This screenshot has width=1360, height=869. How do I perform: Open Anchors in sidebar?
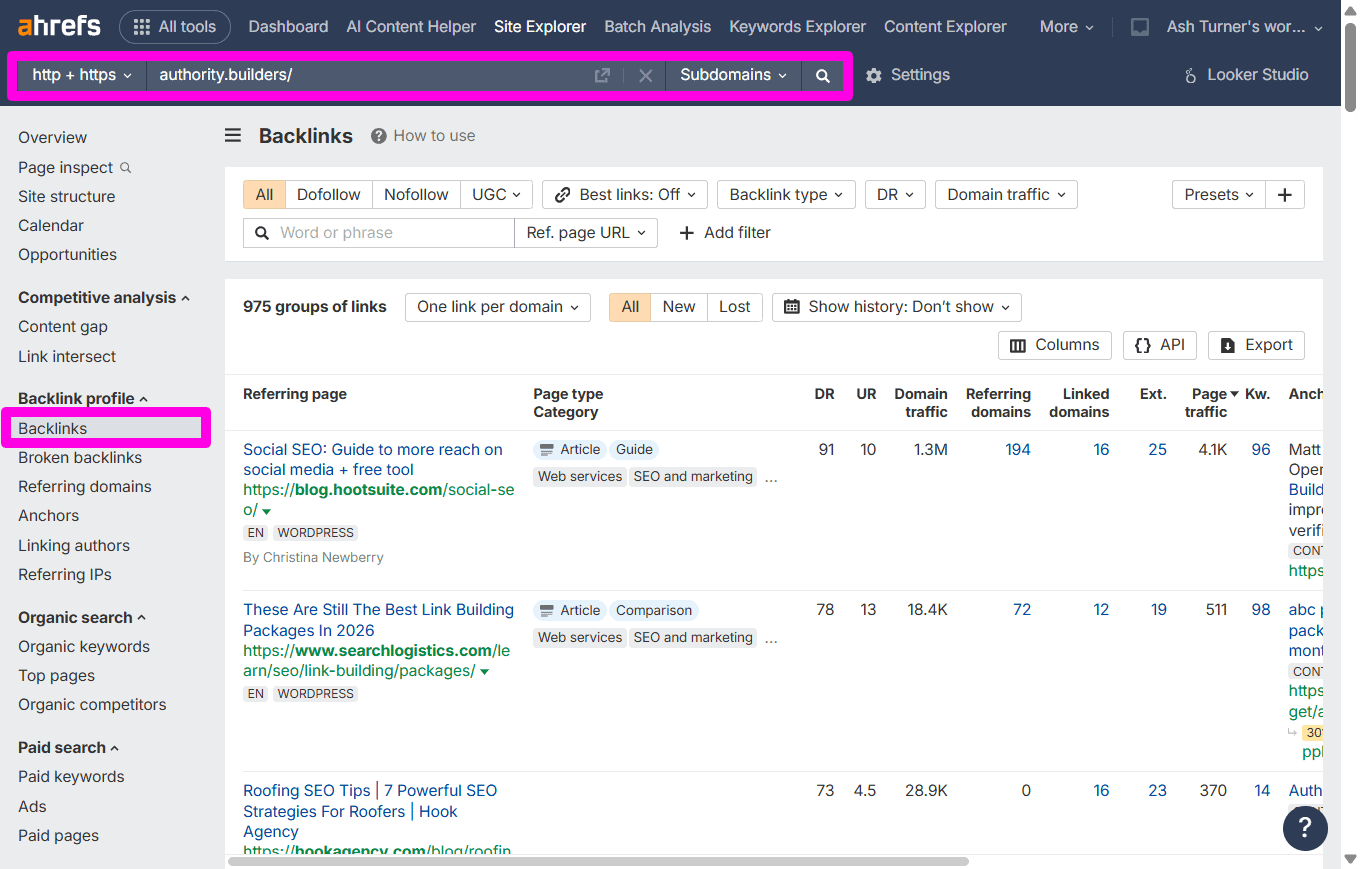tap(48, 516)
